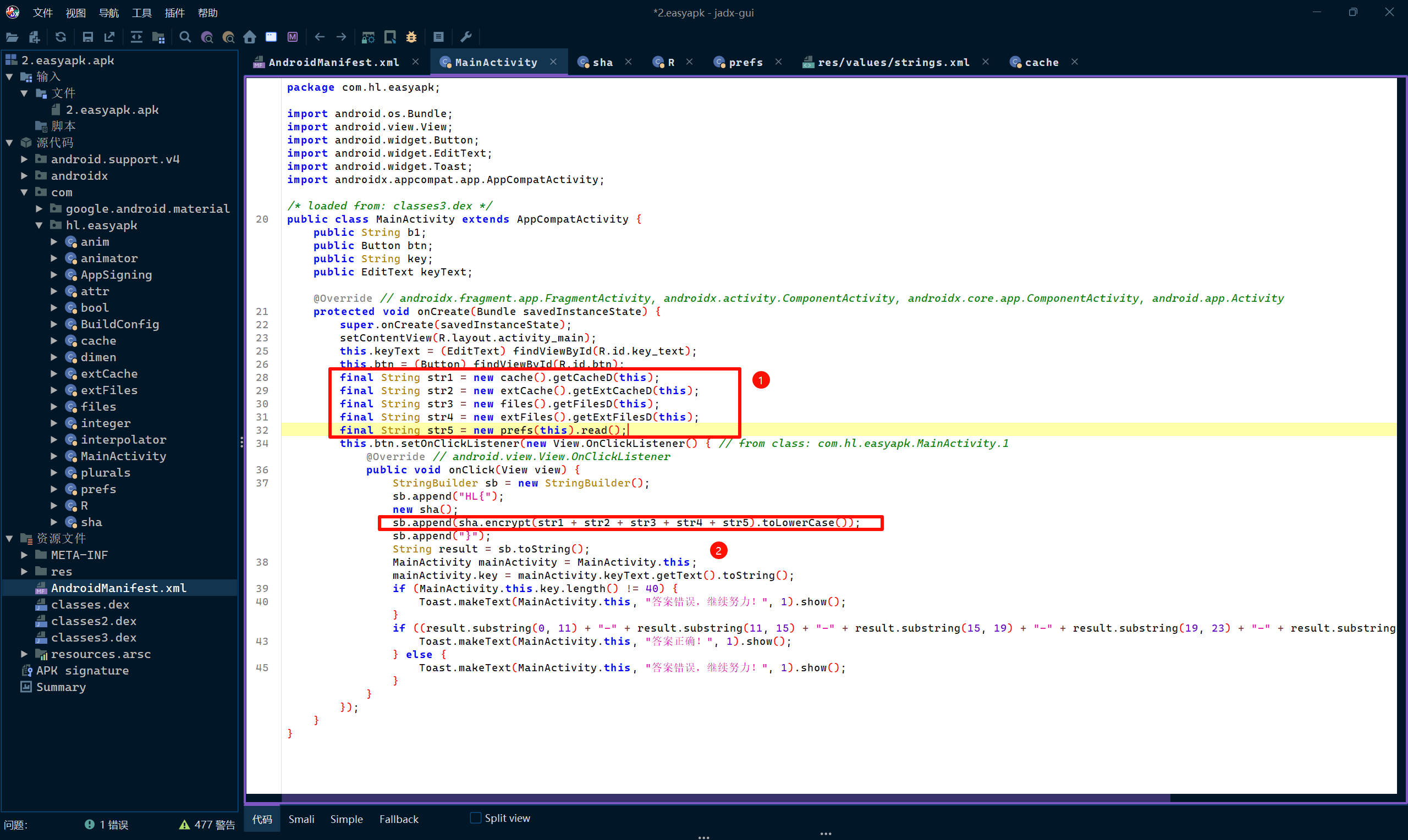
Task: Open the debugger with the bug icon
Action: point(411,37)
